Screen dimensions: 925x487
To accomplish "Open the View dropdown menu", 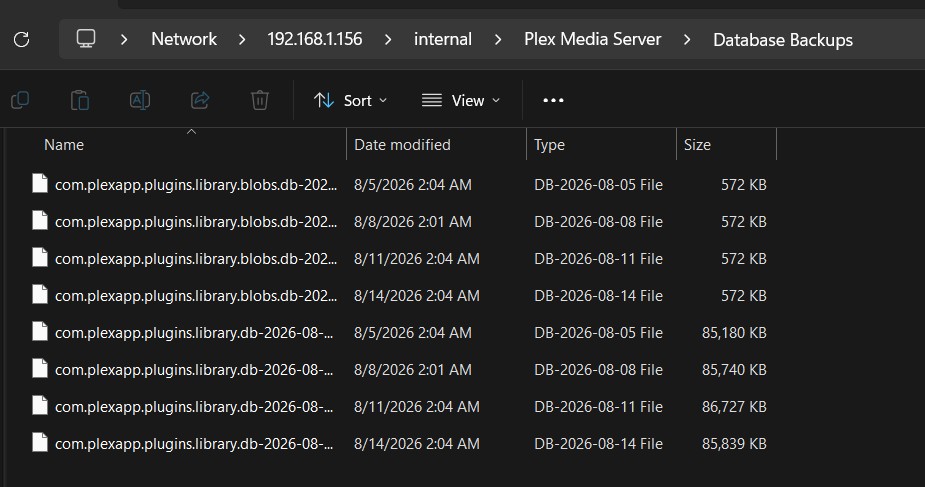I will coord(461,101).
